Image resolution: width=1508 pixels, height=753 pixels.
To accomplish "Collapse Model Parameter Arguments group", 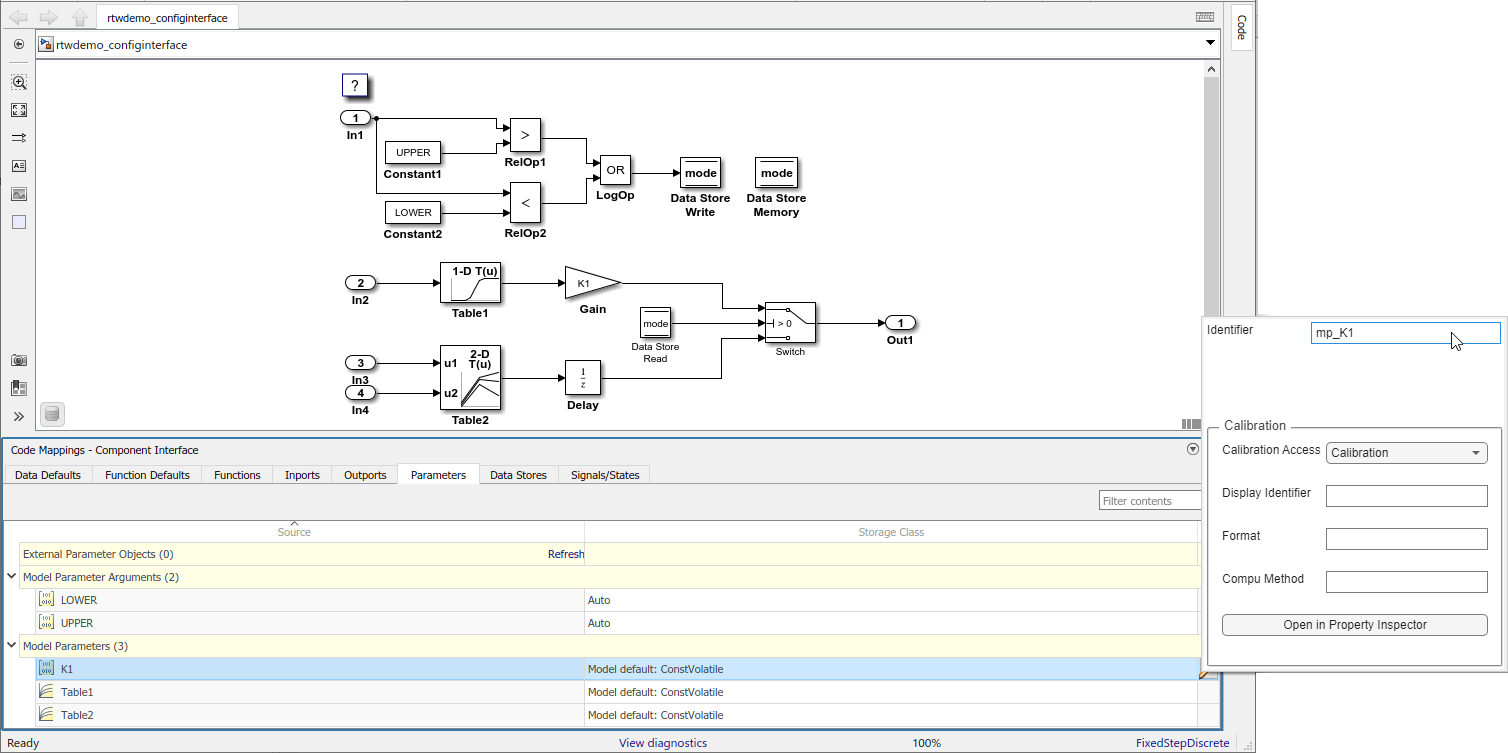I will 12,577.
